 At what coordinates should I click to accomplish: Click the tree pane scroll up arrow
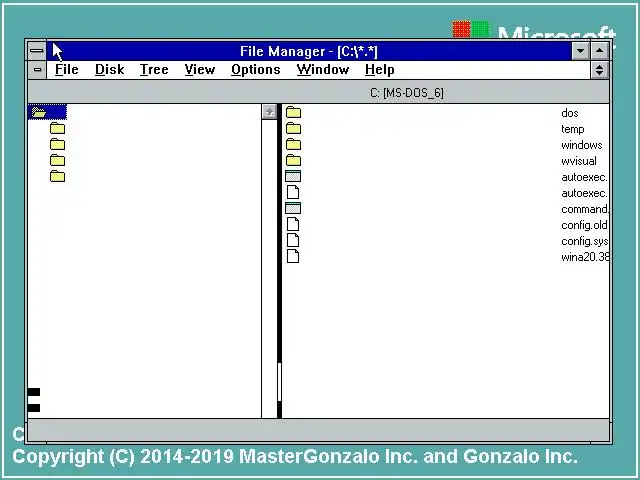pos(269,112)
